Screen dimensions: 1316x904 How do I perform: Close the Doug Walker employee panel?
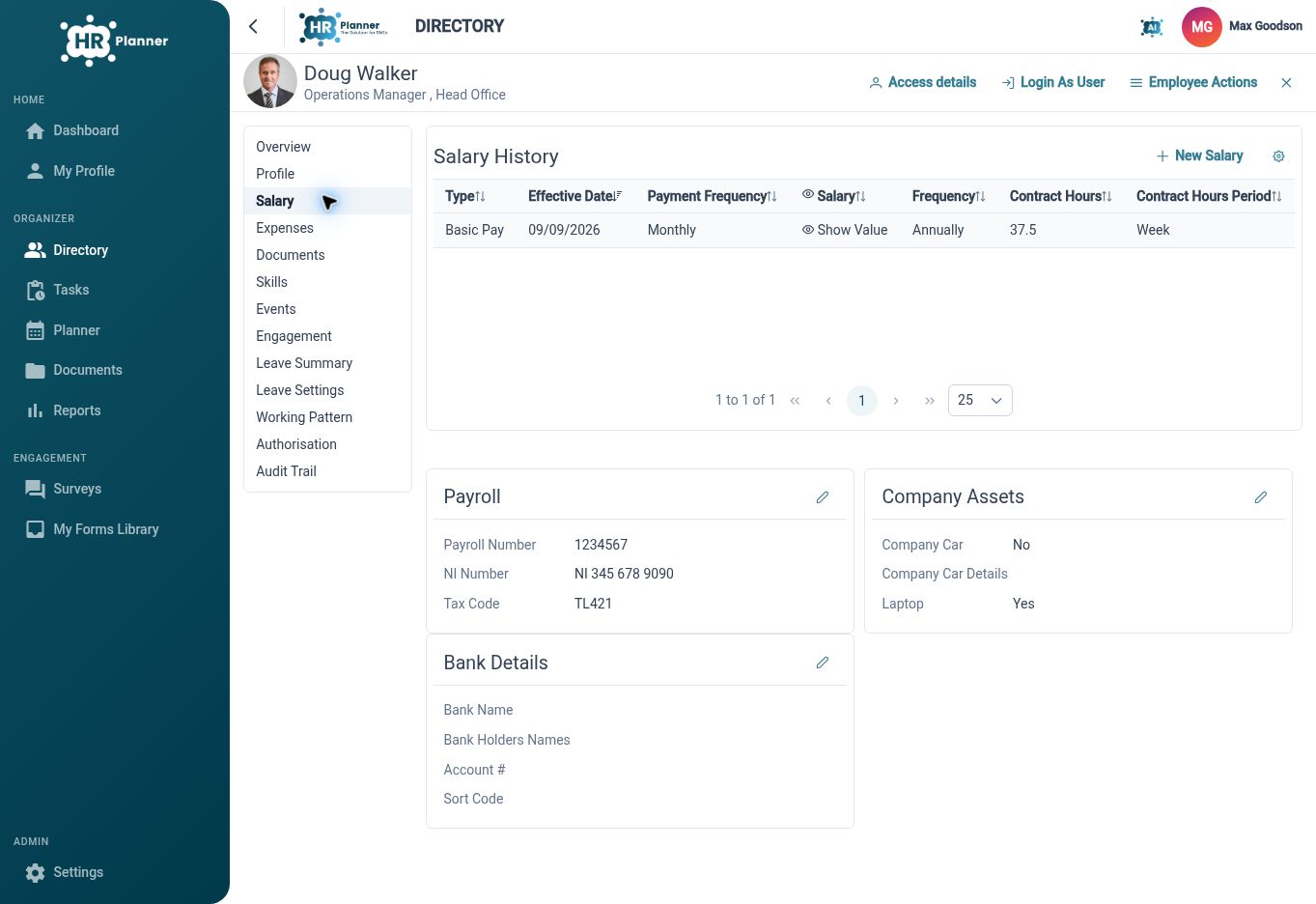click(x=1286, y=83)
